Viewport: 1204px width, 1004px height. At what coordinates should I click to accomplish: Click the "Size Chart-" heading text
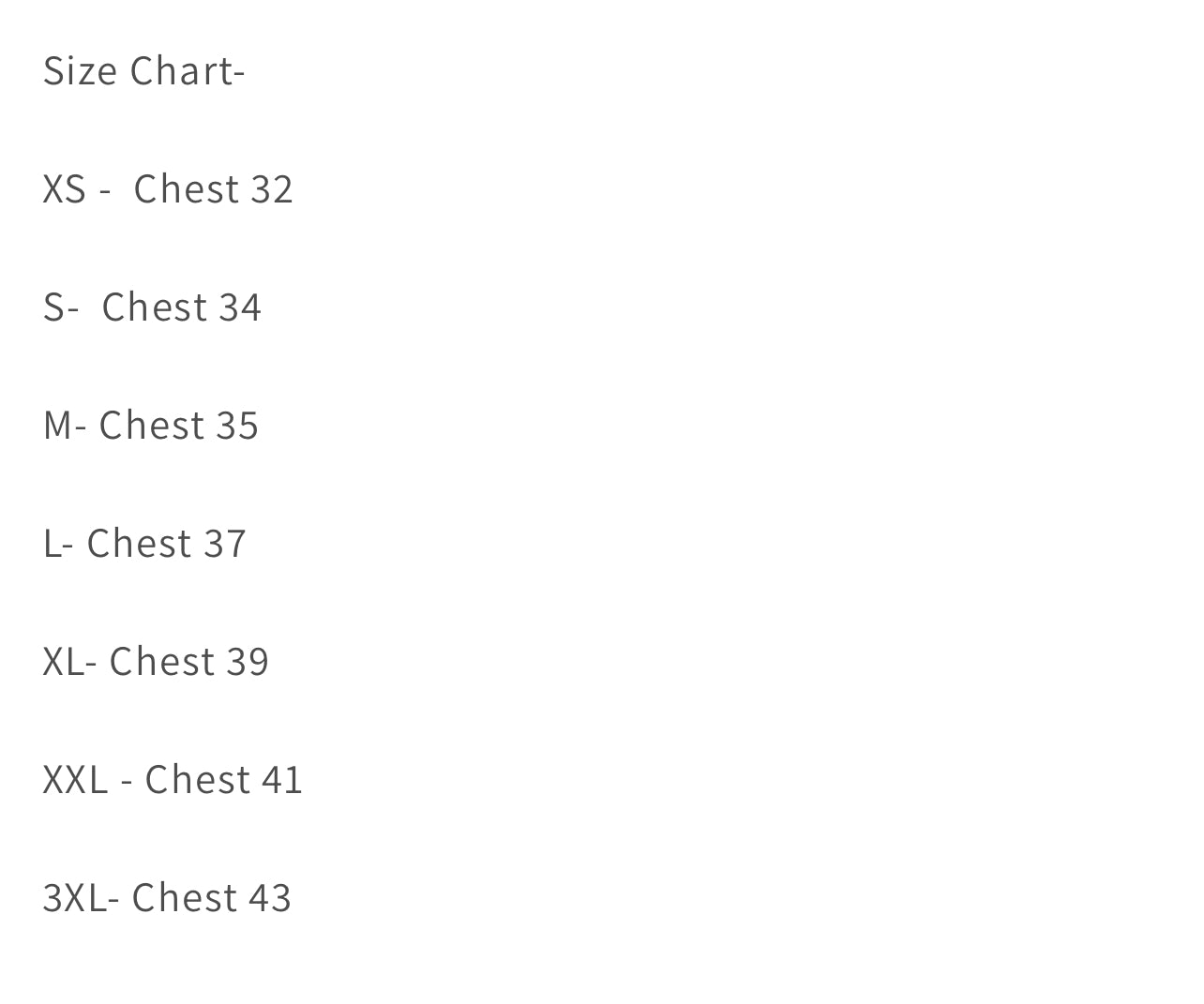(x=143, y=71)
